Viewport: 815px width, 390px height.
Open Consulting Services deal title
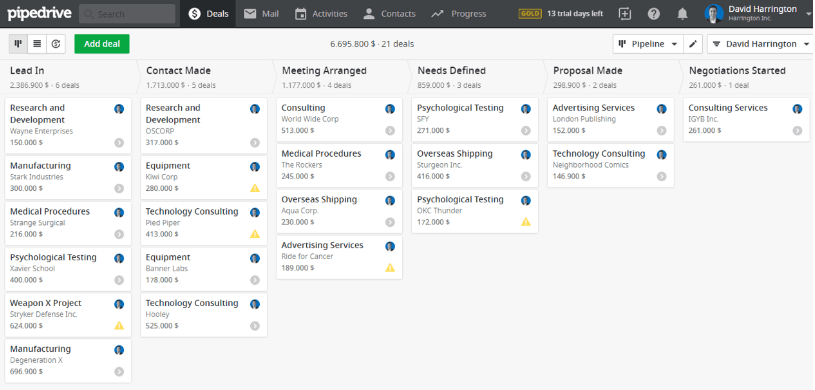click(728, 108)
